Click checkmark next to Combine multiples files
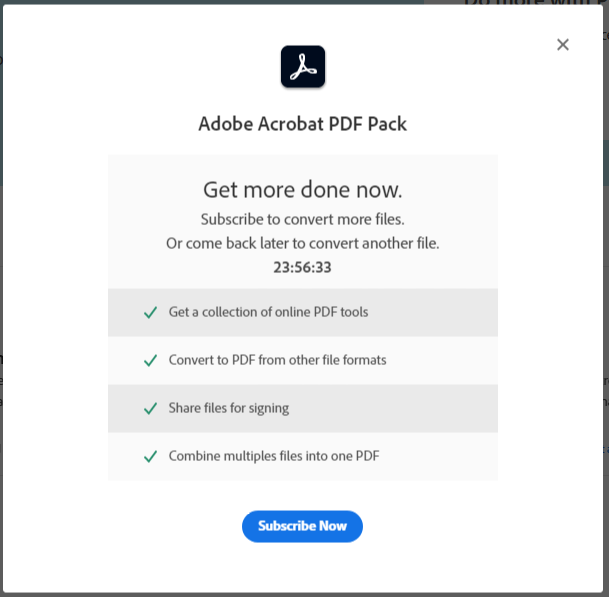The height and width of the screenshot is (597, 609). (150, 457)
